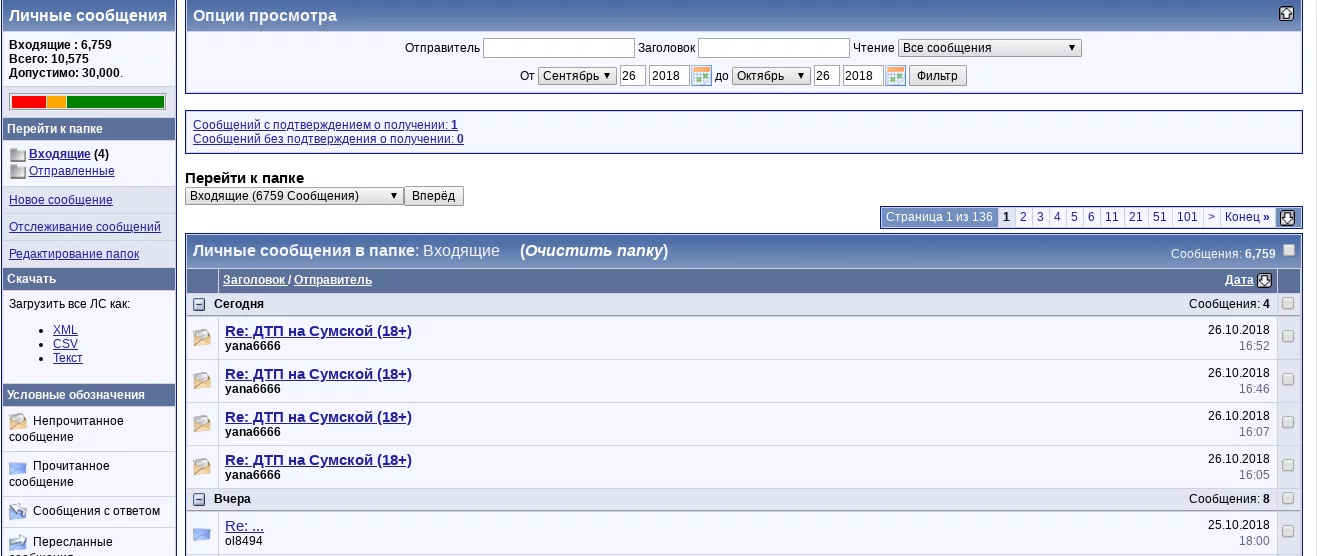Open the Отправленные folder link

tap(72, 171)
